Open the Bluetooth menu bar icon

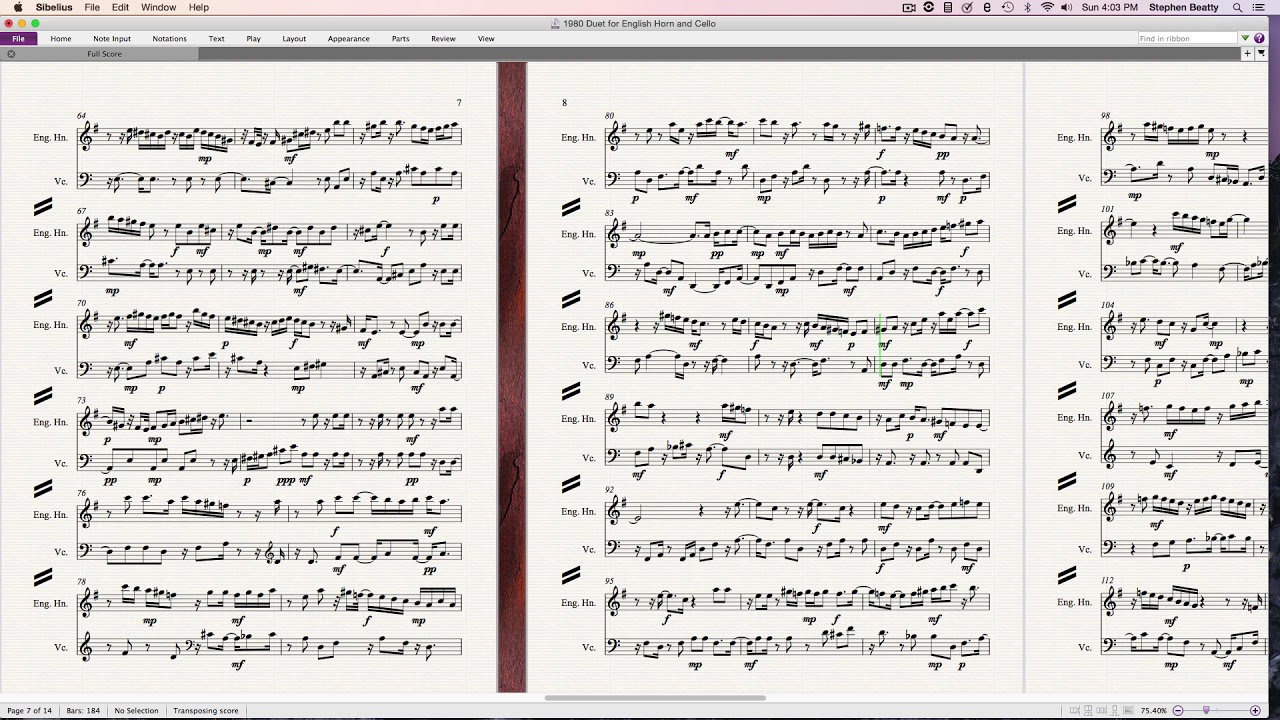[x=1028, y=7]
